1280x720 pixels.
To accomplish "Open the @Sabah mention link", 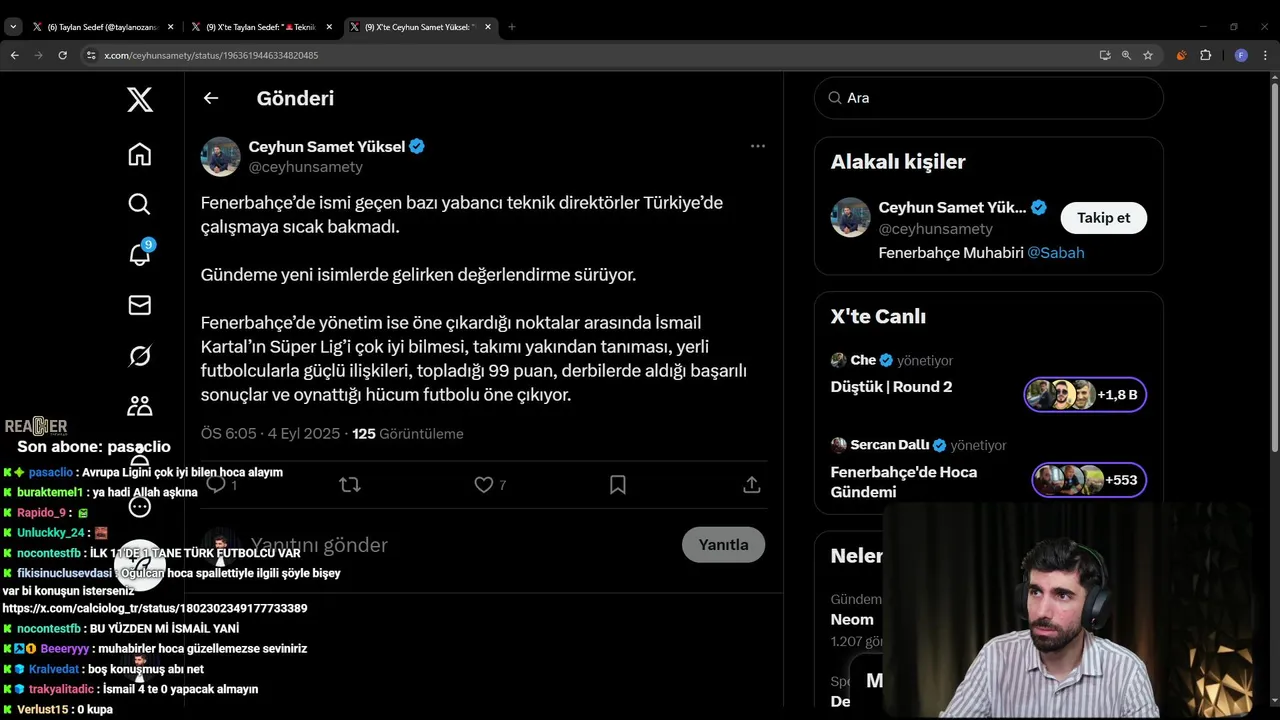I will coord(1056,253).
